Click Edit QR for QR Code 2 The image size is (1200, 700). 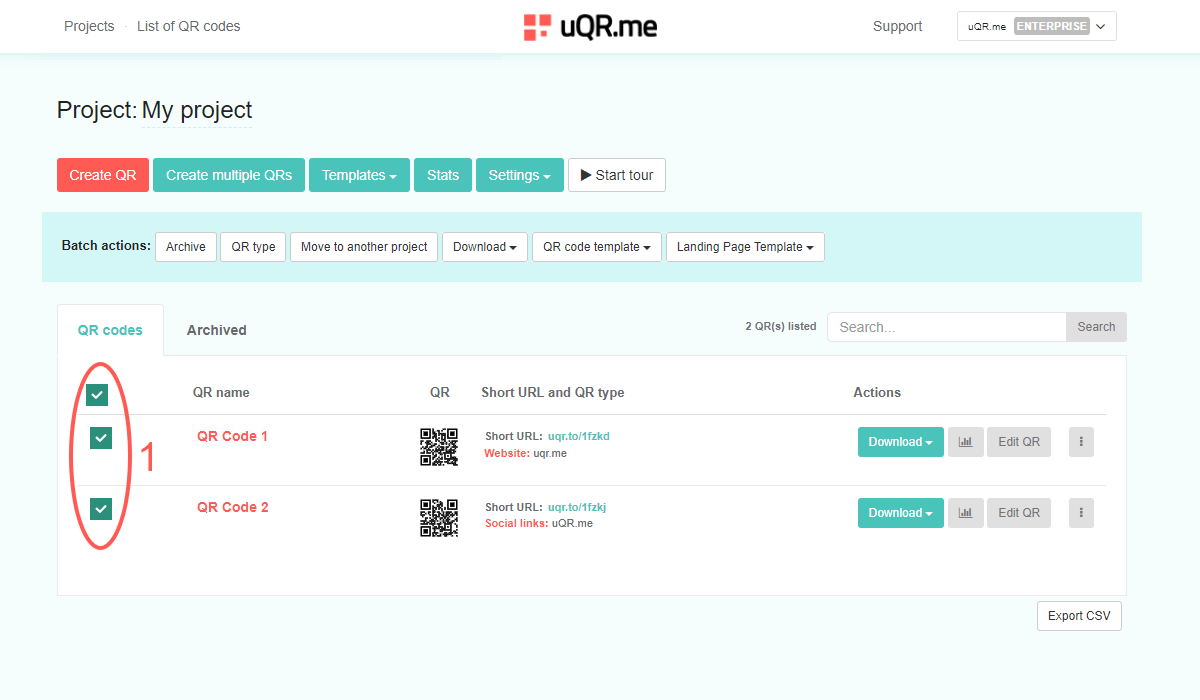click(1019, 513)
